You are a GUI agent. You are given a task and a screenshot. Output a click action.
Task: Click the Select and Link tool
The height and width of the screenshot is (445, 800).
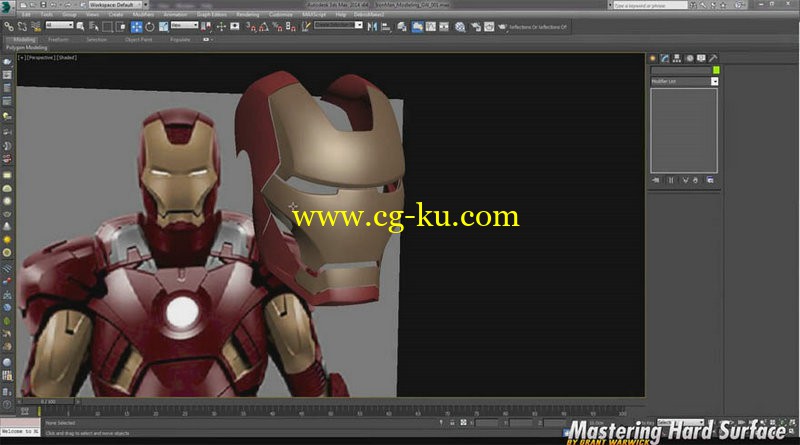[x=9, y=27]
